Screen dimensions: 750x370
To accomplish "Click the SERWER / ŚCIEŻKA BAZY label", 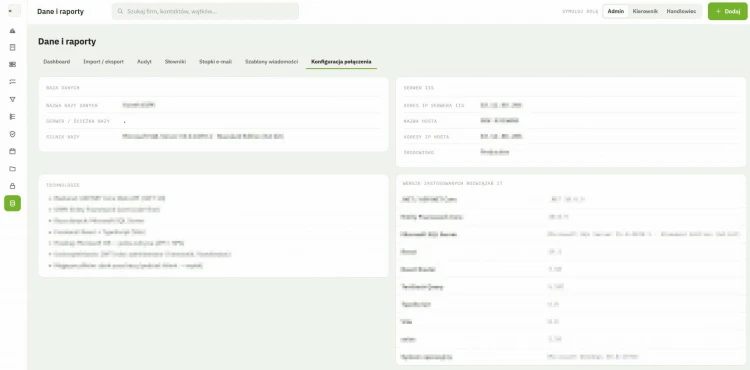I will [78, 121].
